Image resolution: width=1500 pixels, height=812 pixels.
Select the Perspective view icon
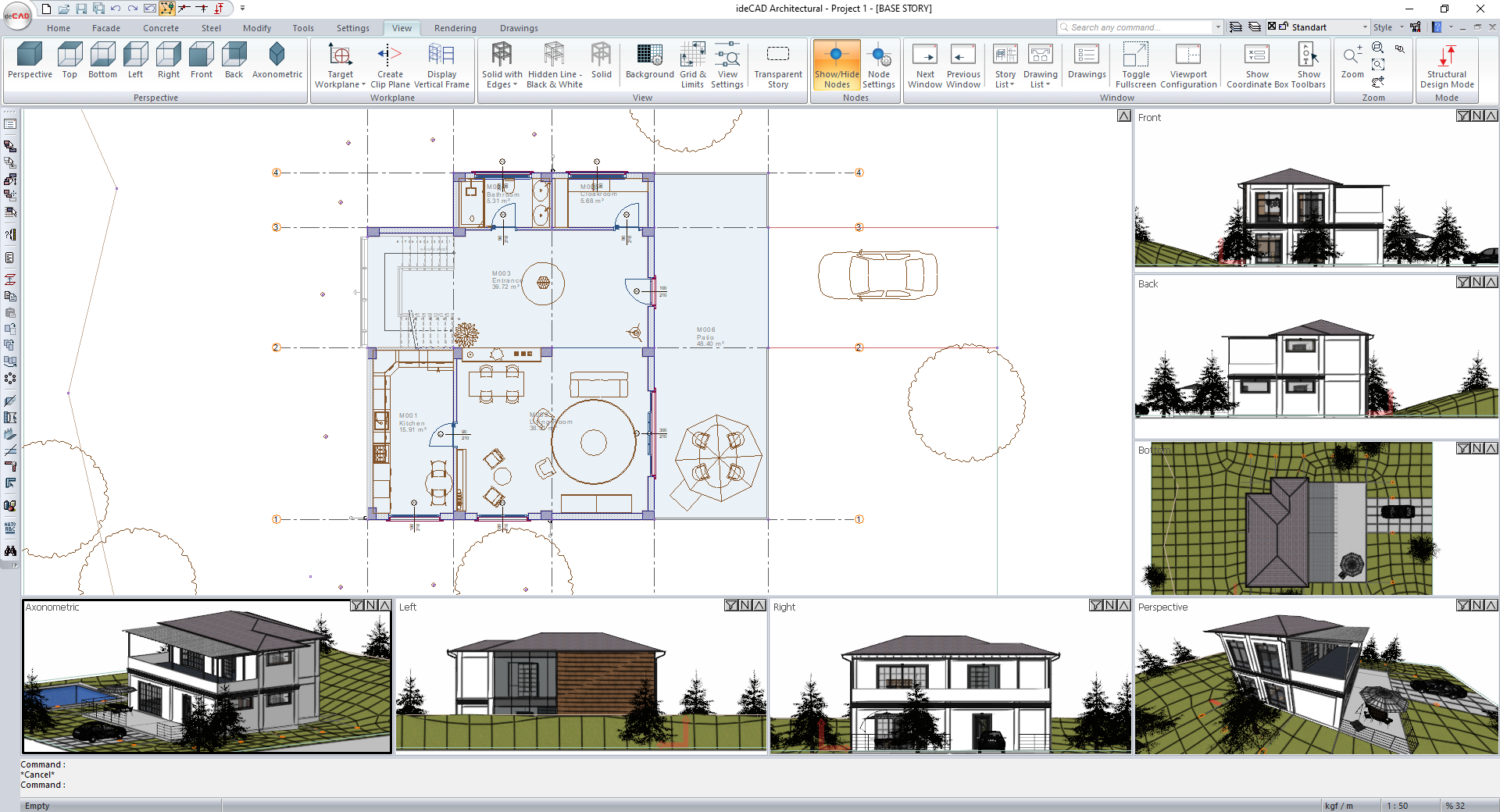[30, 62]
